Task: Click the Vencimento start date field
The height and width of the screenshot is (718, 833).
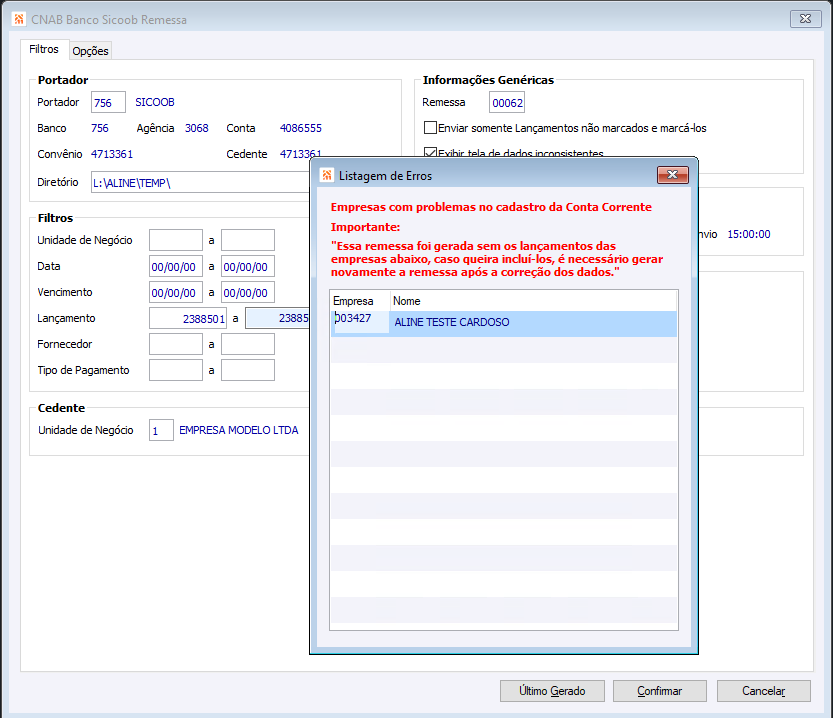Action: pos(176,293)
